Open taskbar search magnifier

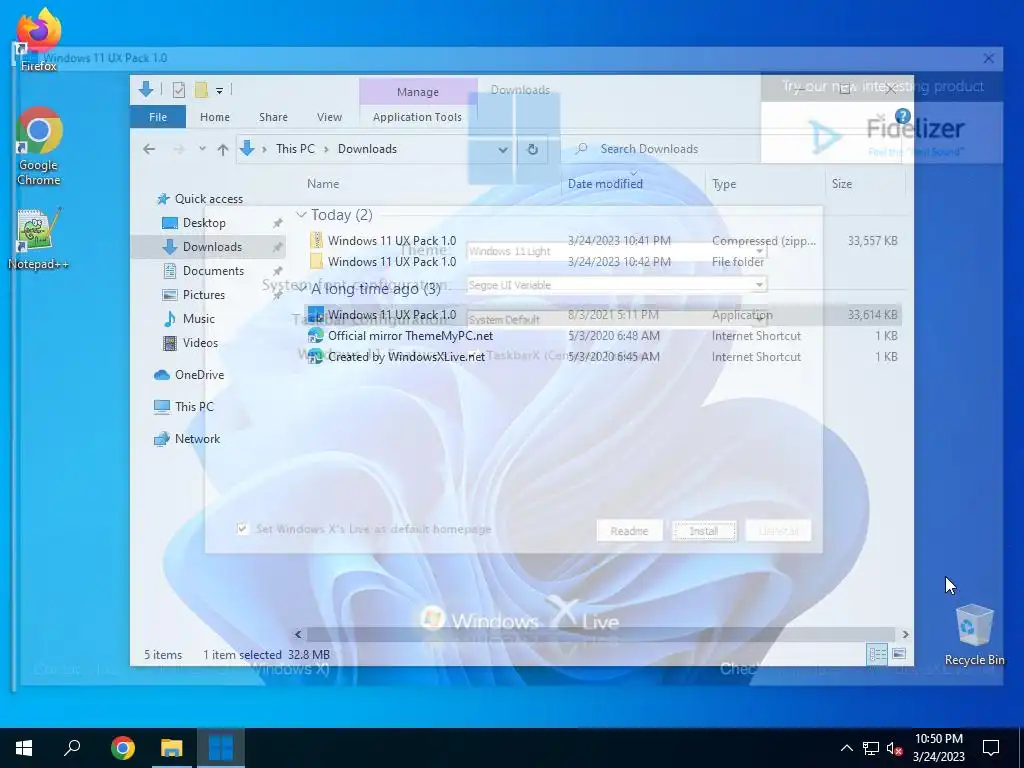(72, 748)
